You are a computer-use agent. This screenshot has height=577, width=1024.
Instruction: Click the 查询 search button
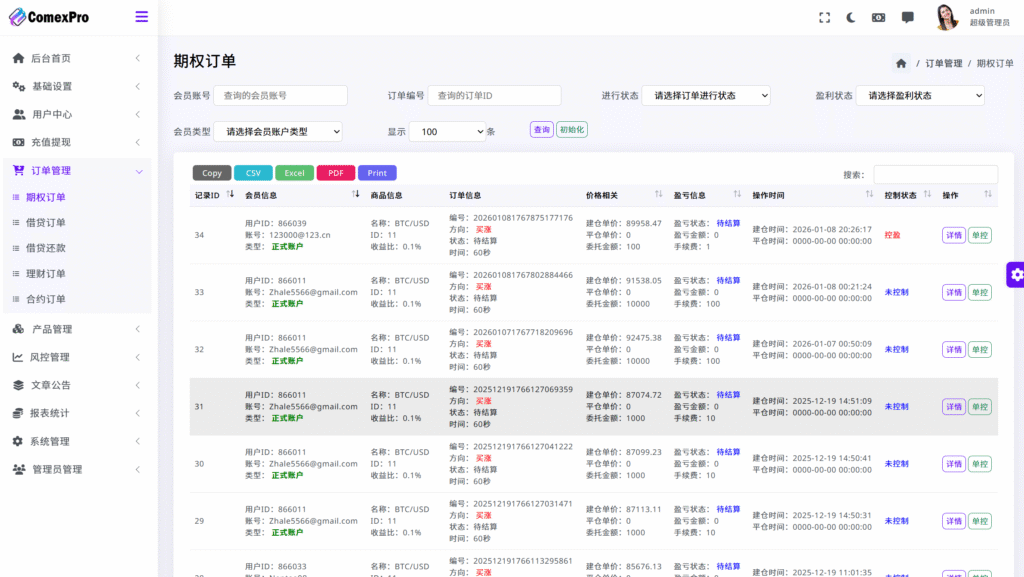coord(541,130)
